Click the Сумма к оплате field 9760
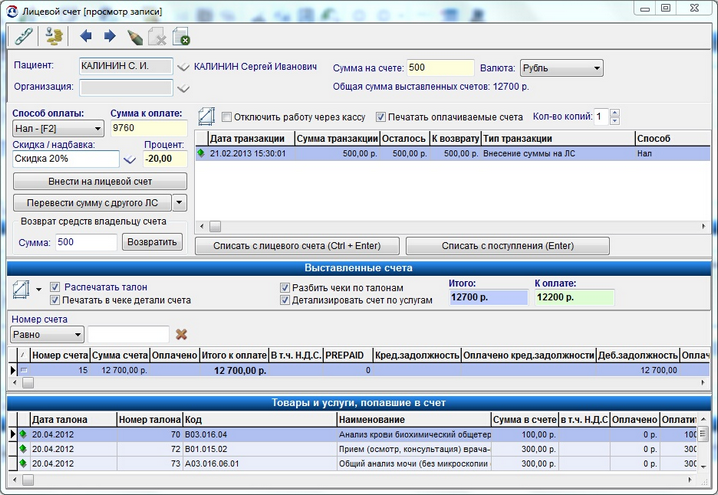Viewport: 718px width, 495px height. [x=149, y=128]
